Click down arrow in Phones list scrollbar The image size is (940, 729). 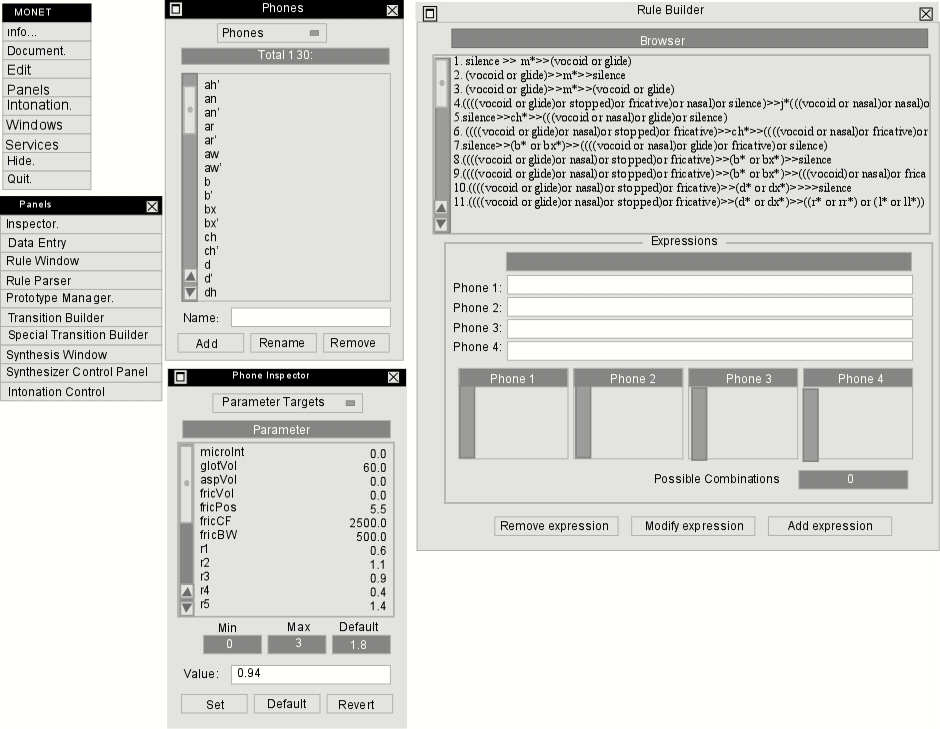190,293
